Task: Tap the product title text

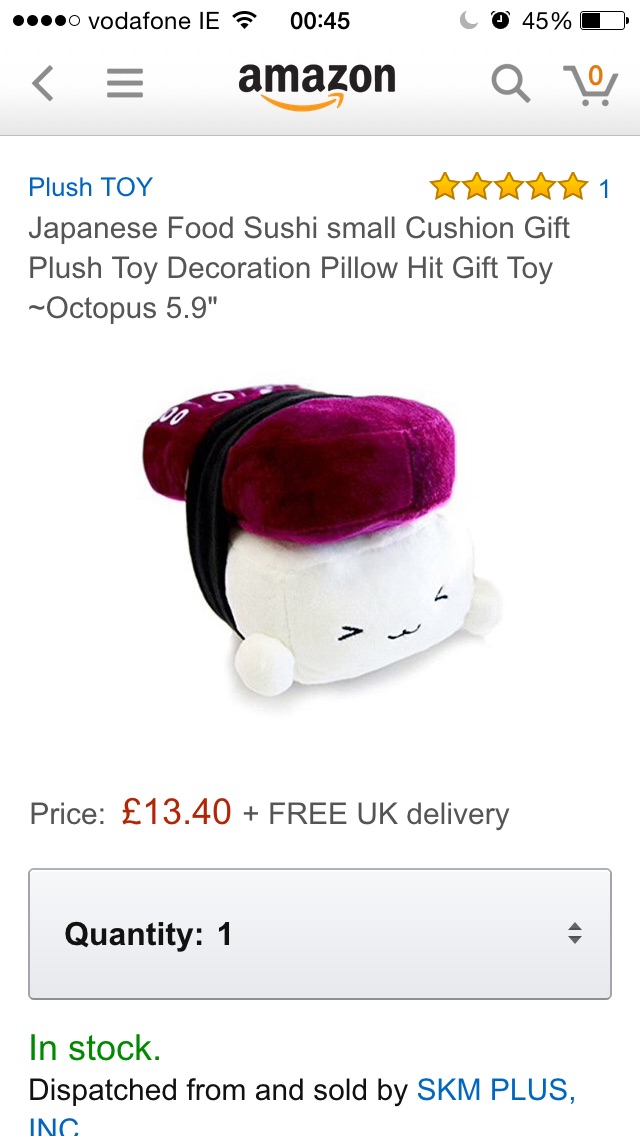Action: point(299,268)
